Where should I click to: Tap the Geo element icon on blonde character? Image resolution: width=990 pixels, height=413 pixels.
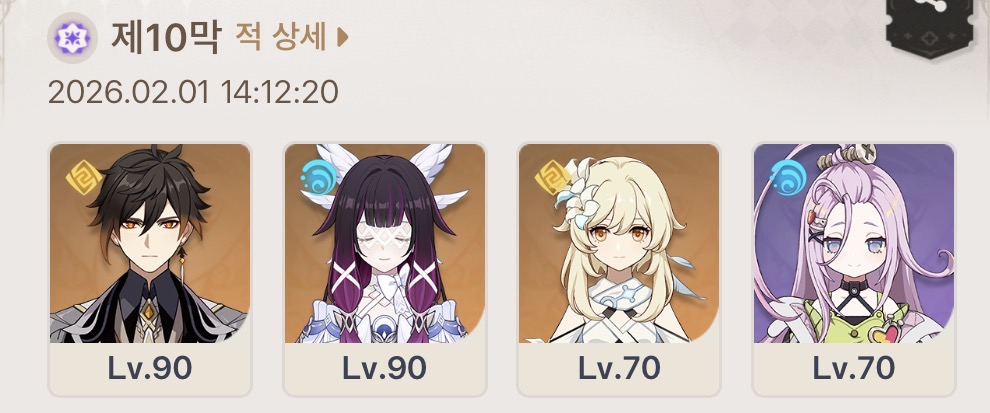click(x=552, y=179)
